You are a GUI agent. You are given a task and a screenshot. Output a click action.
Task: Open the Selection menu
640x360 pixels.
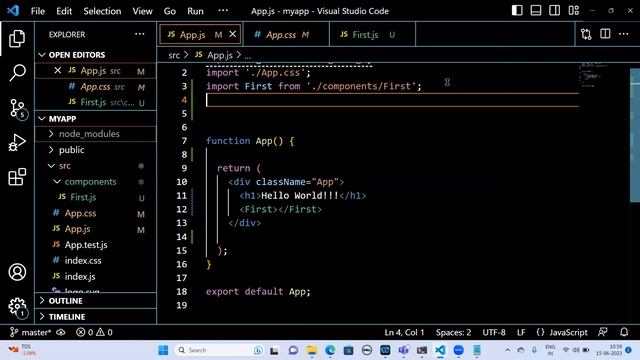pyautogui.click(x=102, y=11)
